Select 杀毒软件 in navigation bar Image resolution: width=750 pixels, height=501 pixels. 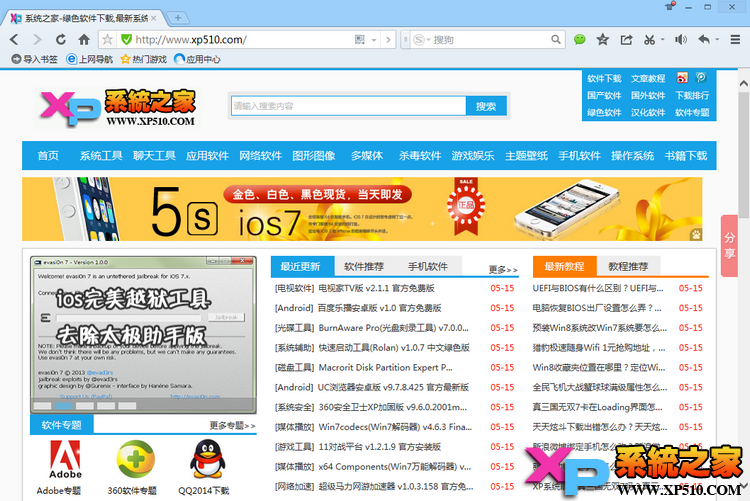pos(420,156)
